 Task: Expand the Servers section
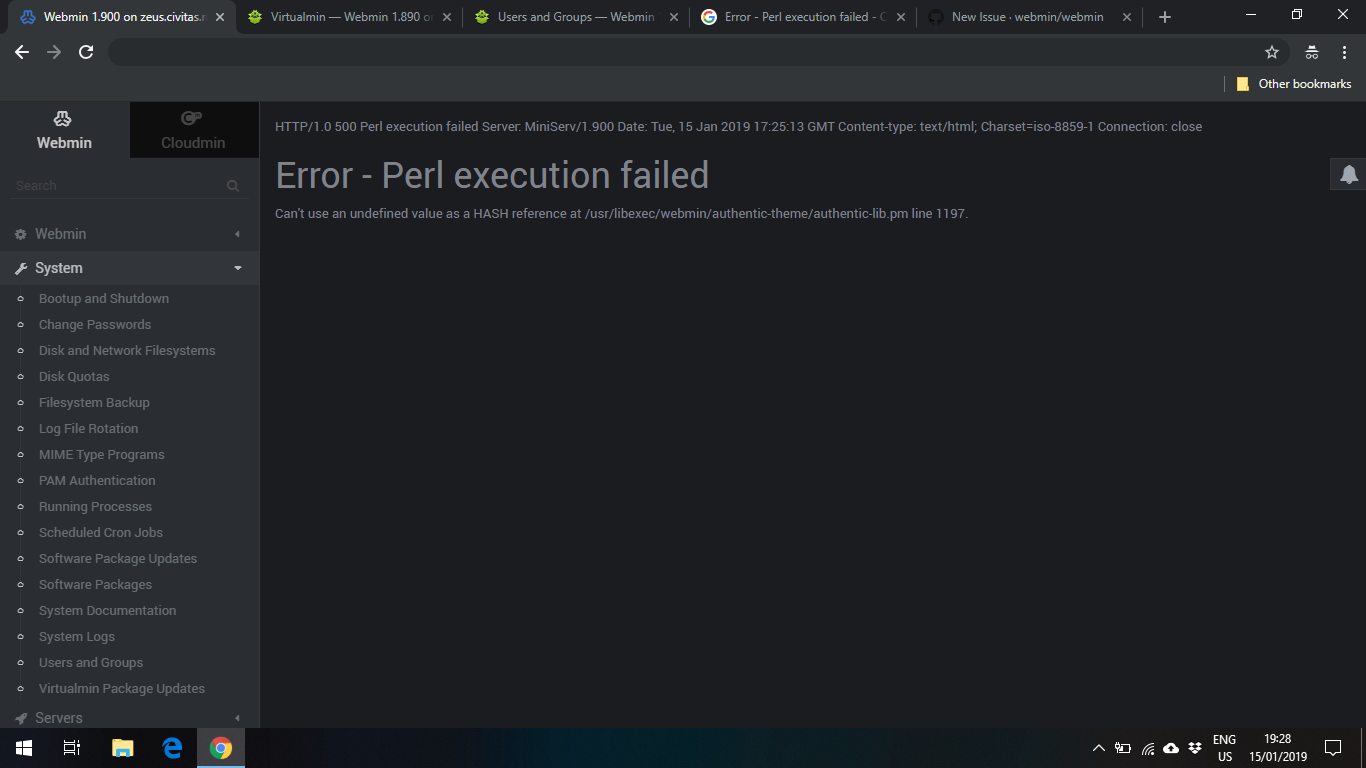tap(237, 717)
